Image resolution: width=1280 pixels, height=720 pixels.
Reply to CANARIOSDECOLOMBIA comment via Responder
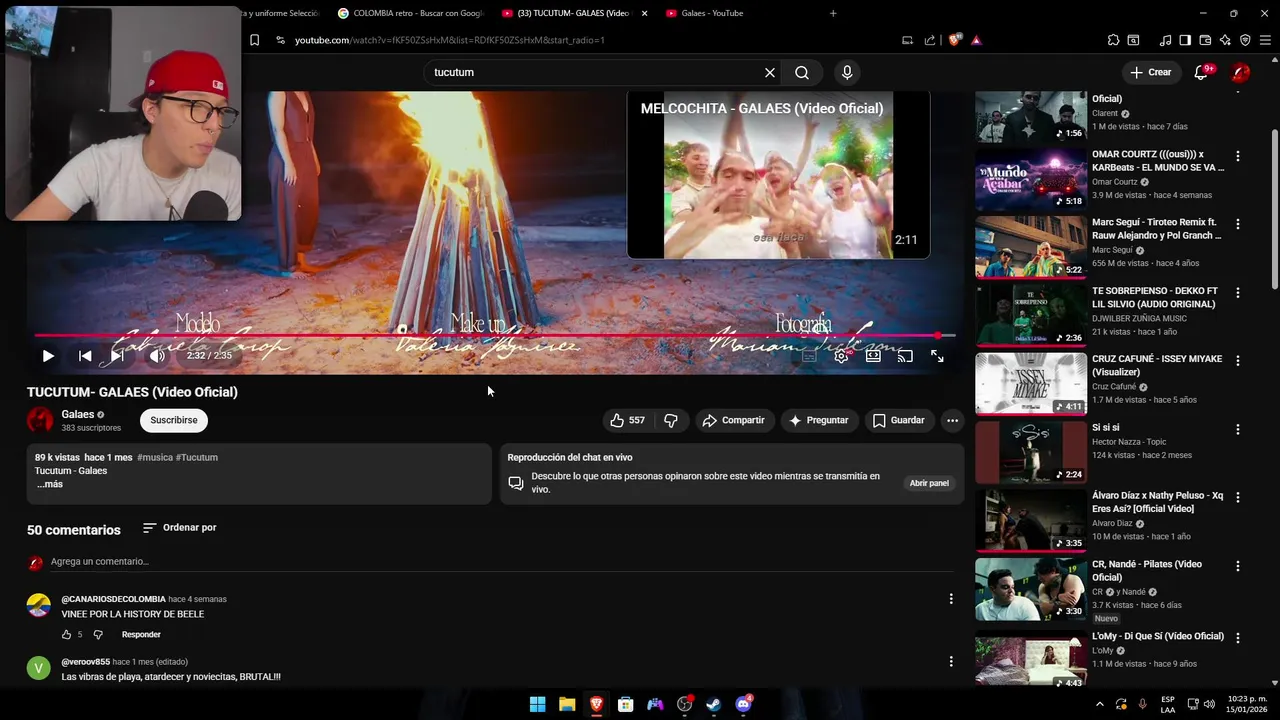(141, 635)
